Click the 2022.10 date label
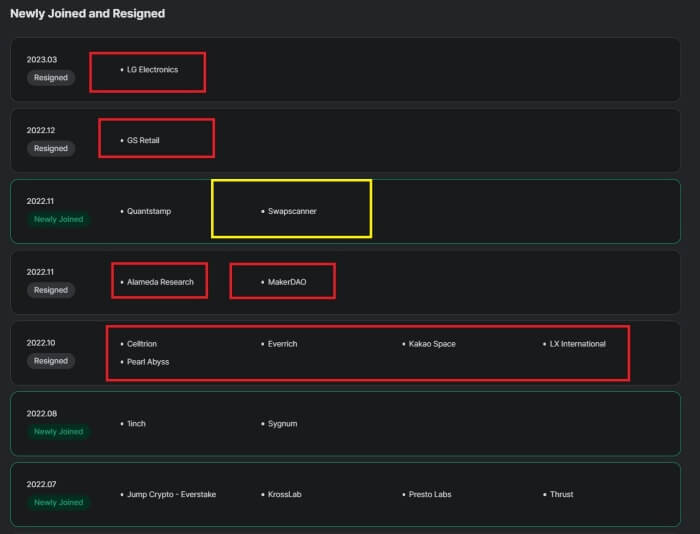This screenshot has width=700, height=534. click(x=41, y=342)
